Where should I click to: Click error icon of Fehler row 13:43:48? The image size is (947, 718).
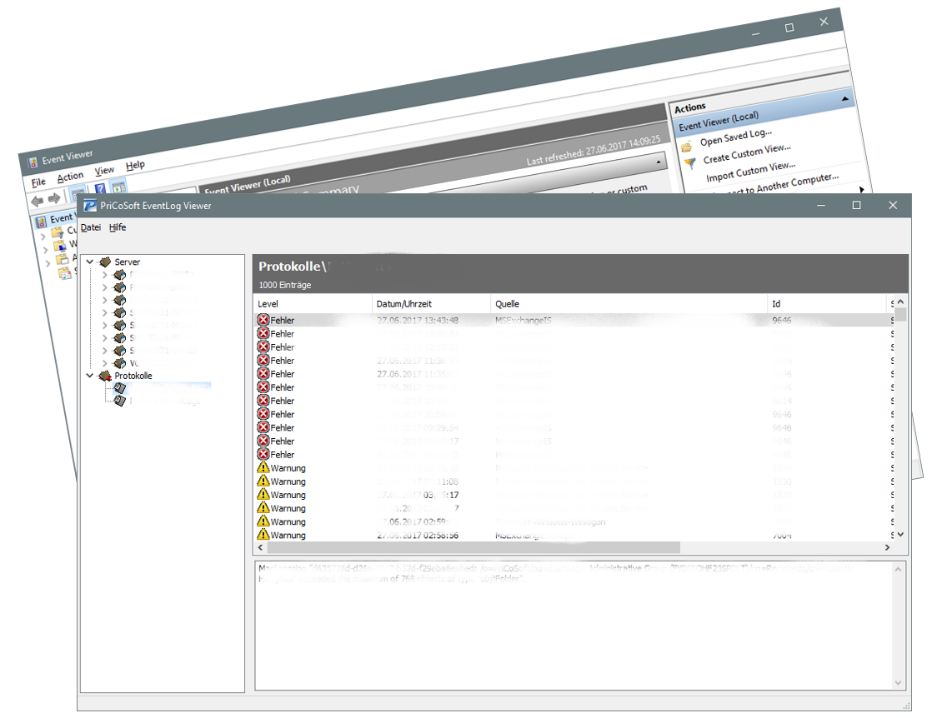pos(263,320)
